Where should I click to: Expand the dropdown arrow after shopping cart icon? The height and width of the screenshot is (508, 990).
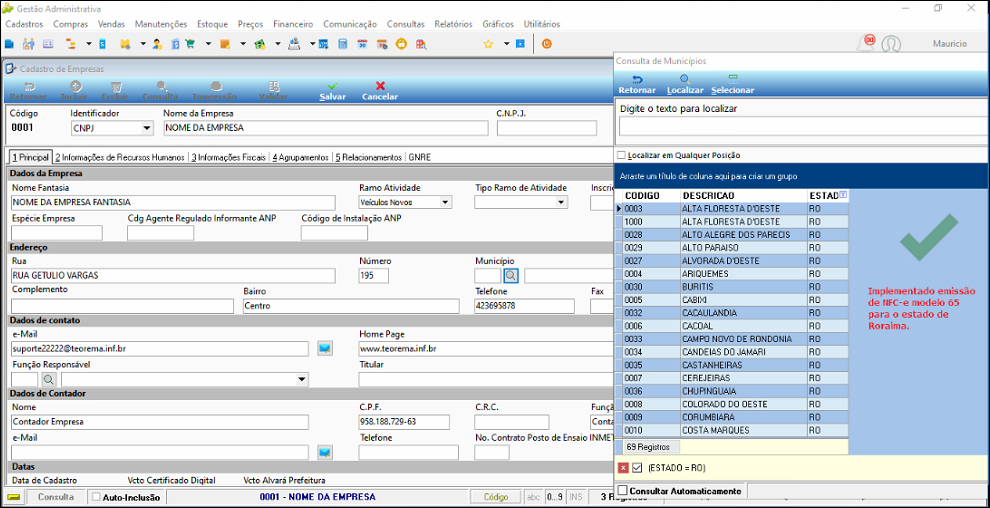(x=208, y=44)
